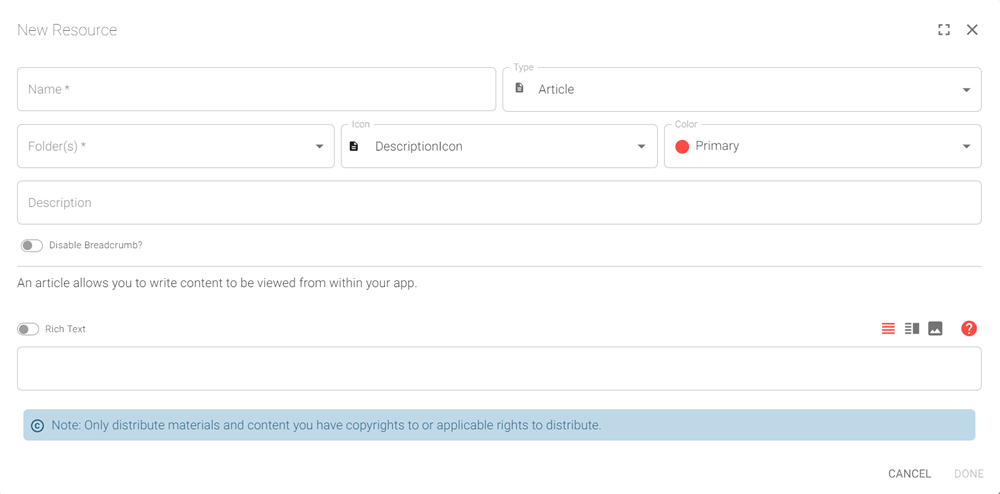Focus the Description text field

click(498, 203)
